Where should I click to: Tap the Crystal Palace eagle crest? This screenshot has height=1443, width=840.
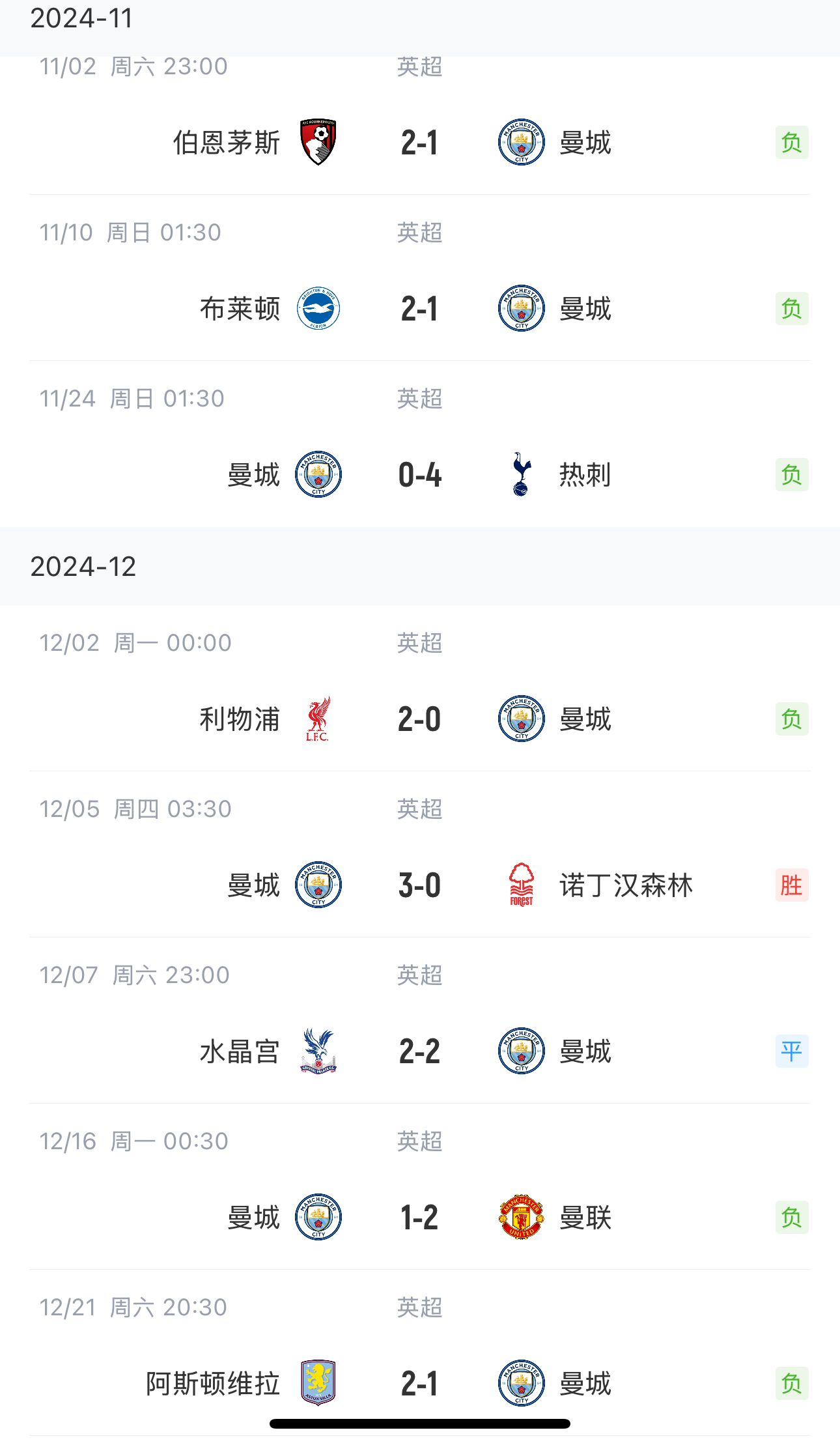click(x=318, y=1051)
